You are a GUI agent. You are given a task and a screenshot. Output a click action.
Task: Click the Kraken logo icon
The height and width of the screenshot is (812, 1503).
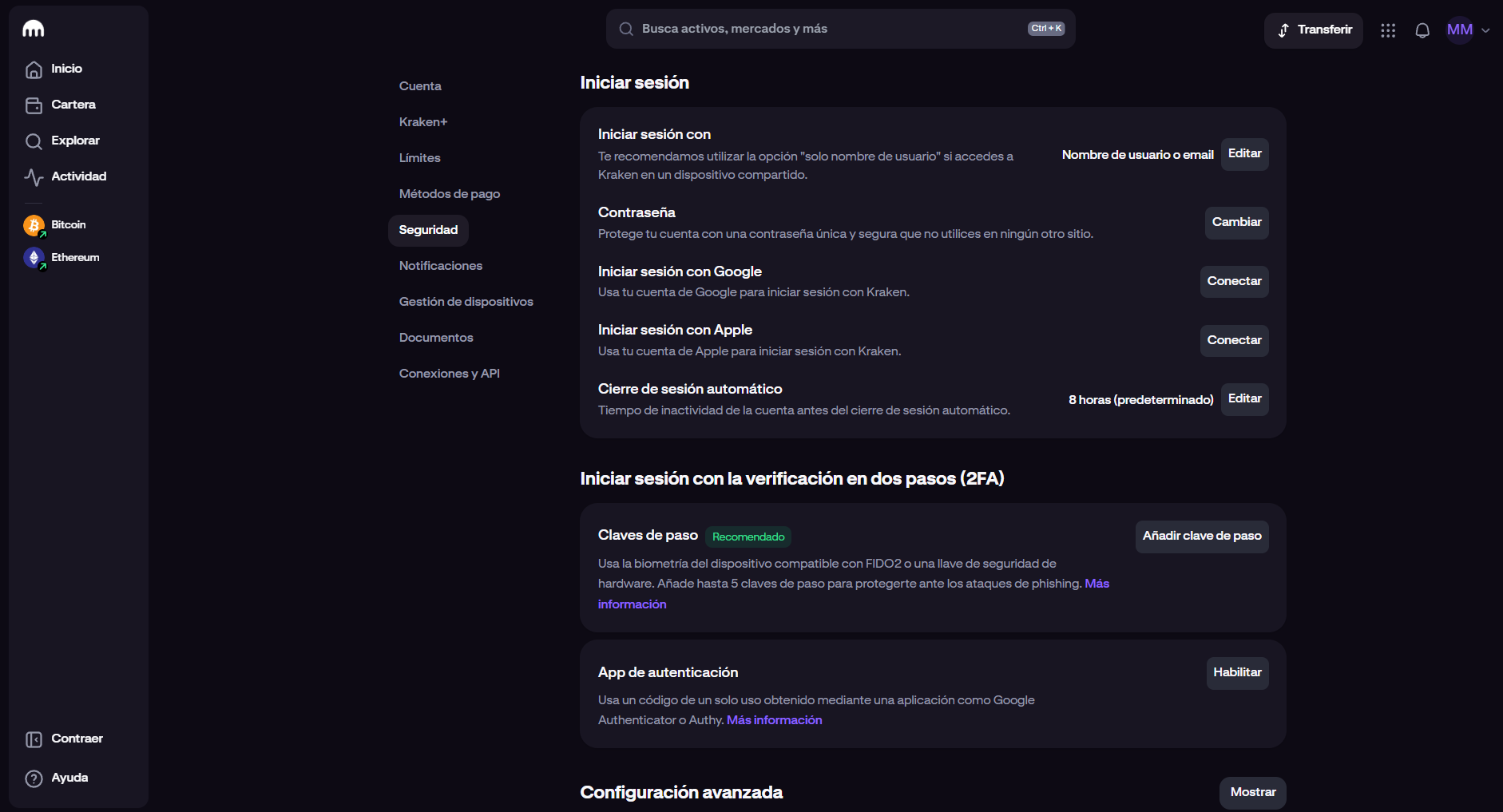(34, 29)
